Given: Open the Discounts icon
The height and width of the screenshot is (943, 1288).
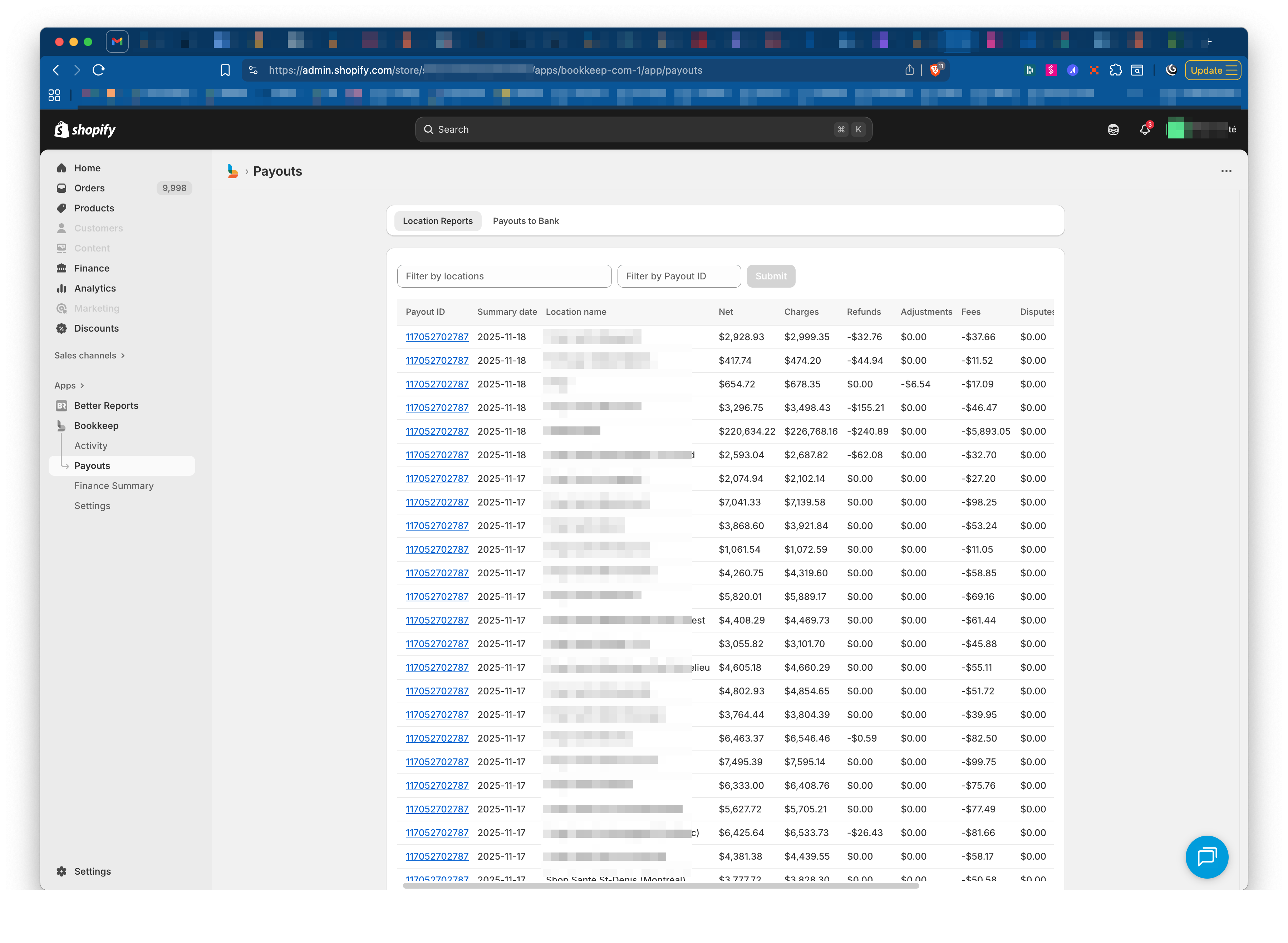Looking at the screenshot, I should [x=62, y=328].
